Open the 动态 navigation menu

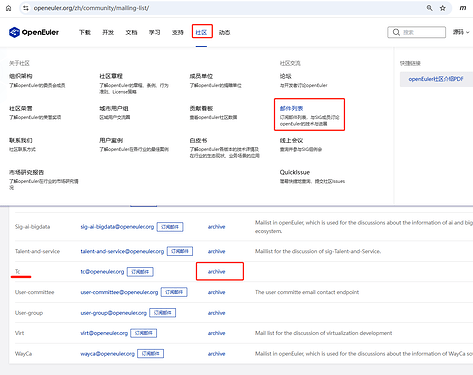tap(224, 32)
